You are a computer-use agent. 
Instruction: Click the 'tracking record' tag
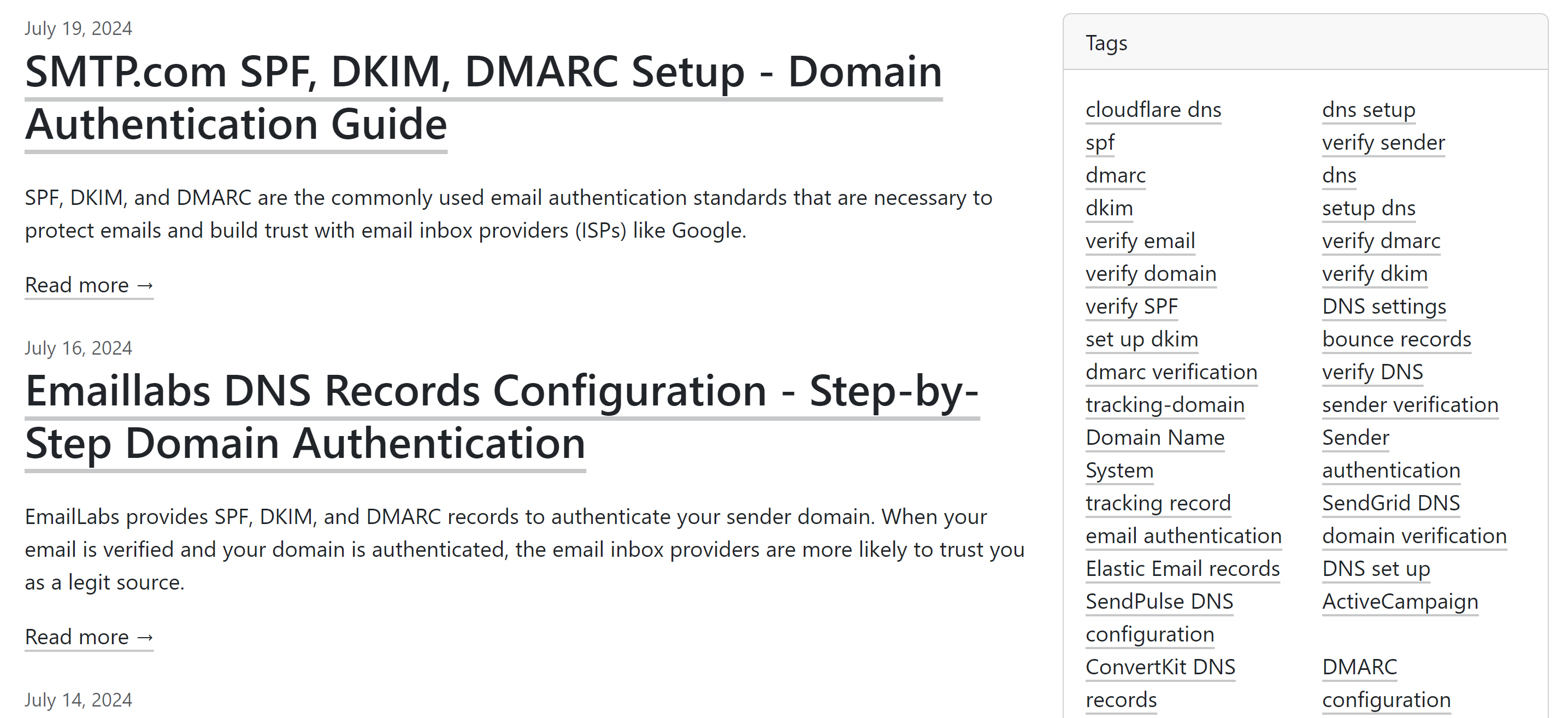pyautogui.click(x=1158, y=504)
